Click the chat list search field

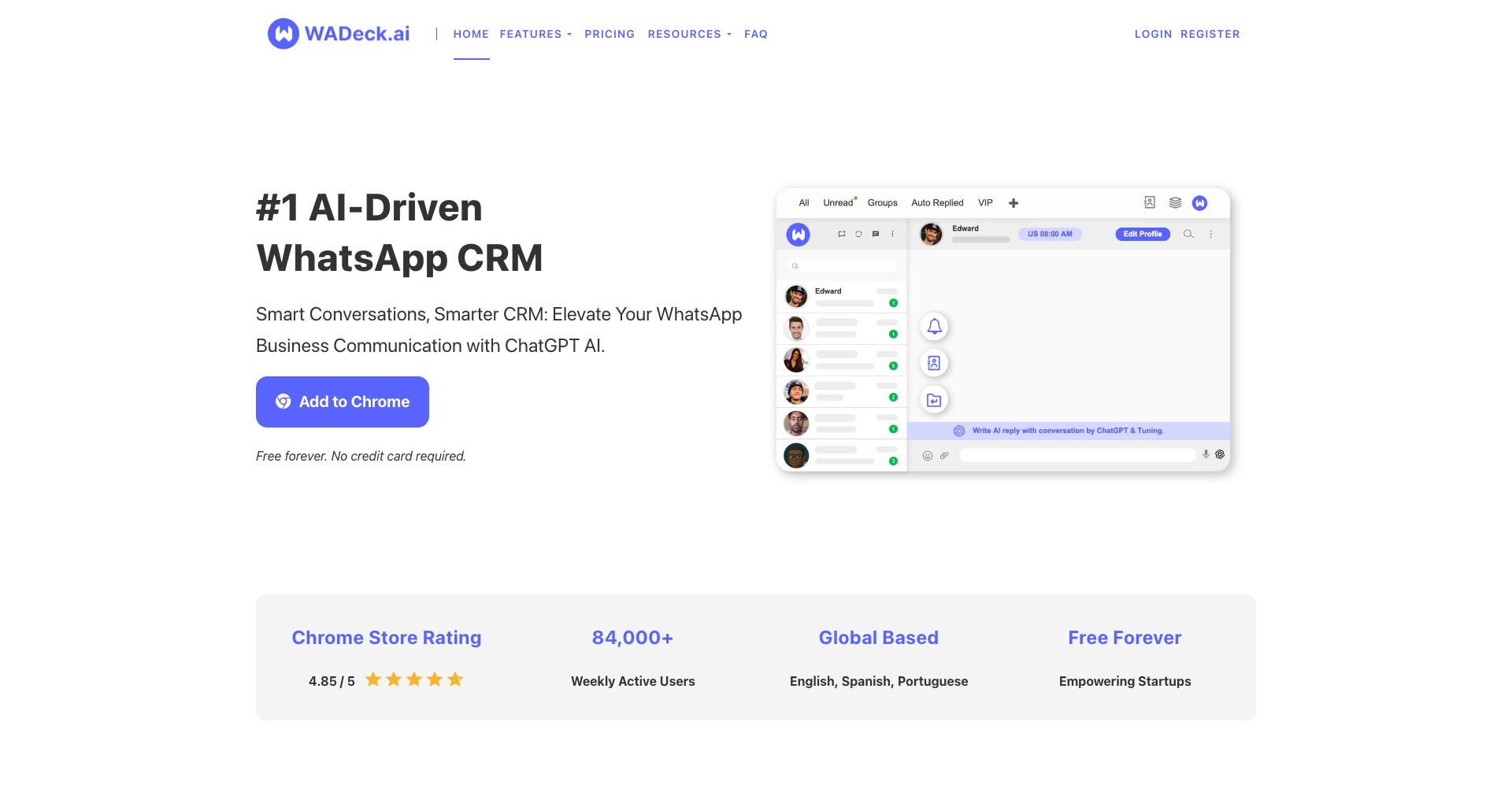842,266
